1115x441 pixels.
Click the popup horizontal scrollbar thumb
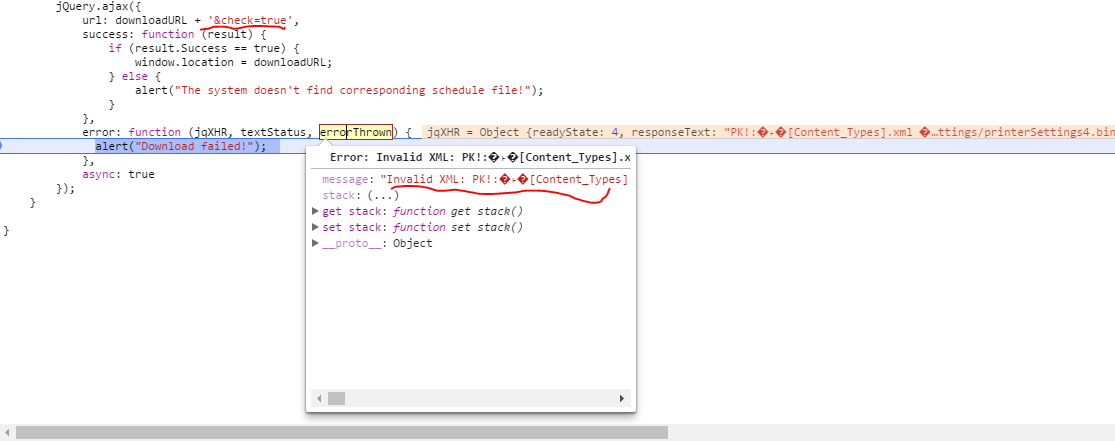337,398
